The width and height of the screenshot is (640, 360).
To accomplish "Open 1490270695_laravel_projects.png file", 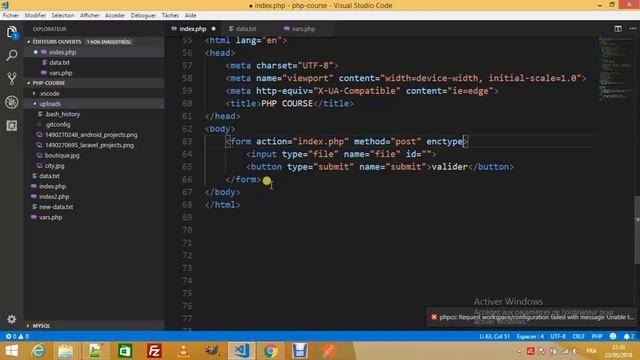I will pyautogui.click(x=89, y=145).
